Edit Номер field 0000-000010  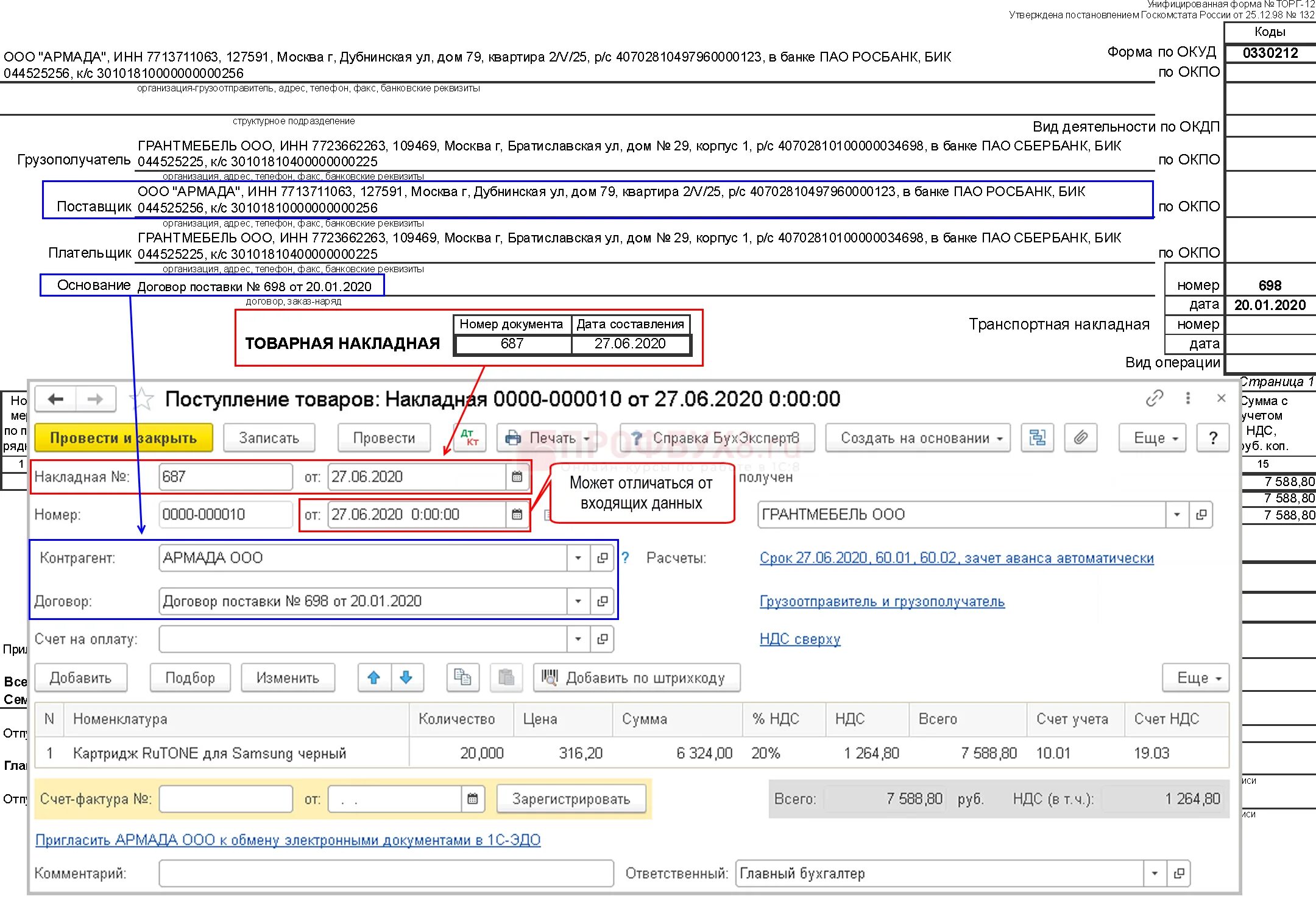coord(225,515)
